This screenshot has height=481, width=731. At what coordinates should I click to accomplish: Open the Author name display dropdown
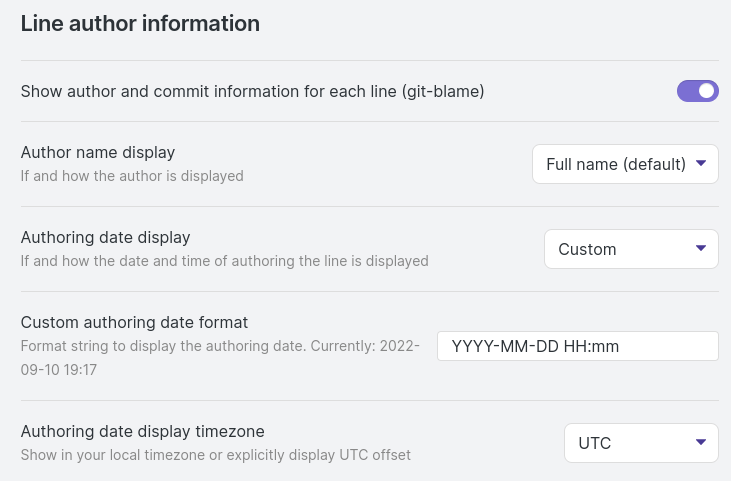[625, 164]
